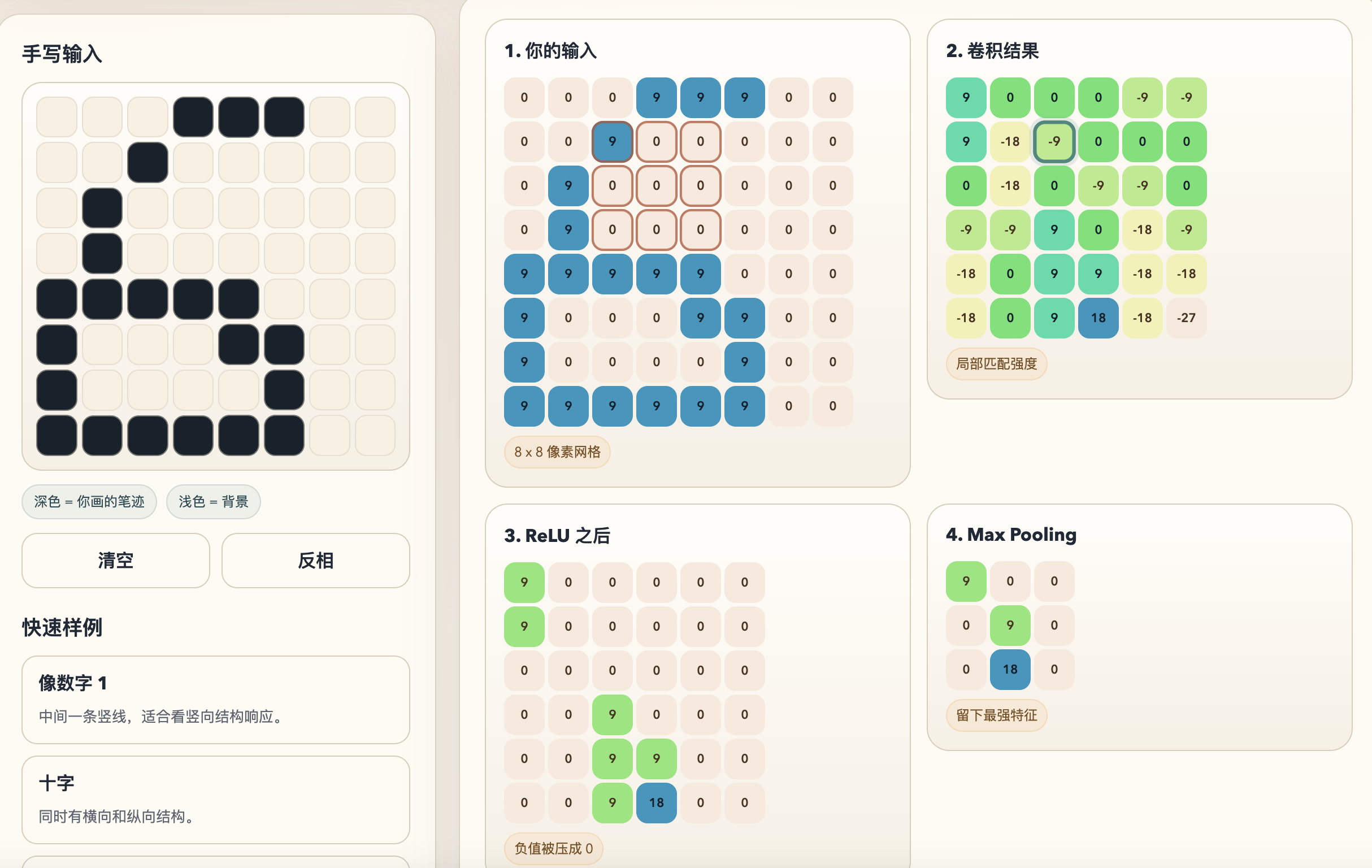Click the top-left 9 cell in Max Pooling

coord(966,581)
